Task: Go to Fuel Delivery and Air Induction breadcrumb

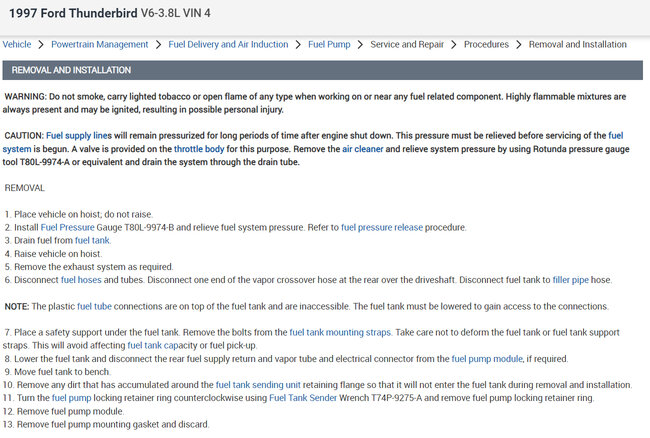Action: pyautogui.click(x=228, y=45)
